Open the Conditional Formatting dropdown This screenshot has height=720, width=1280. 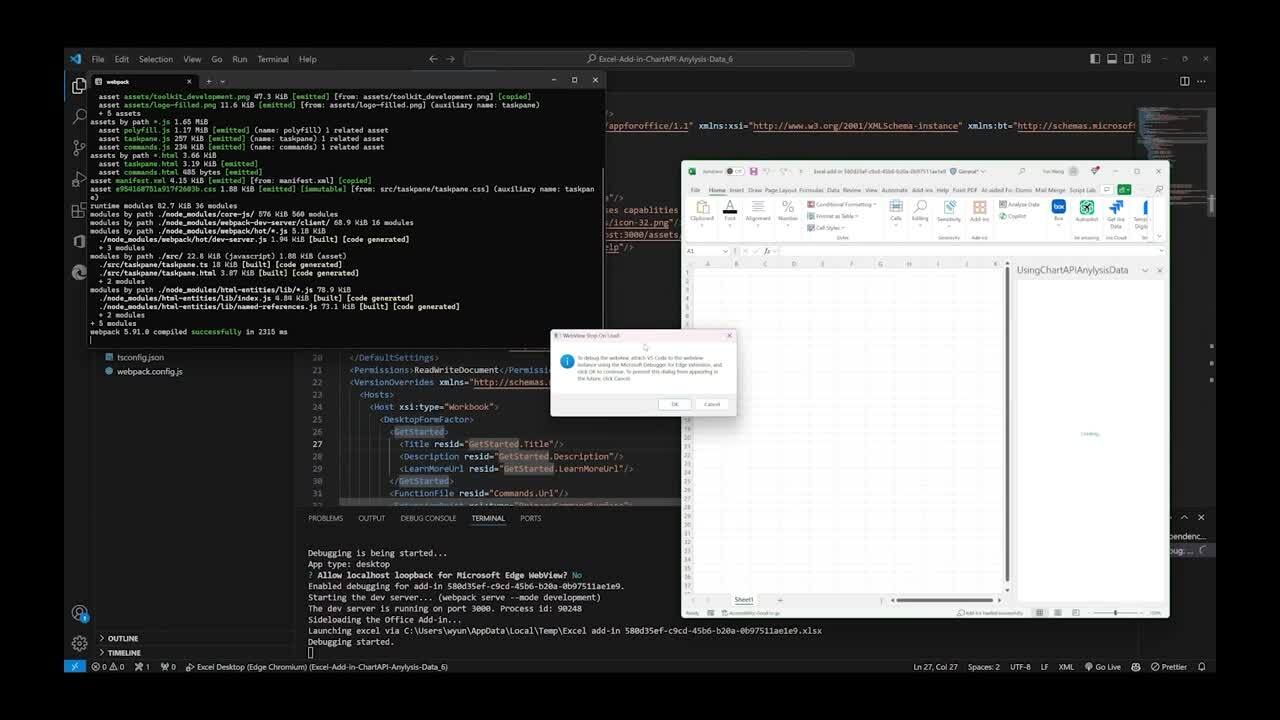tap(842, 205)
